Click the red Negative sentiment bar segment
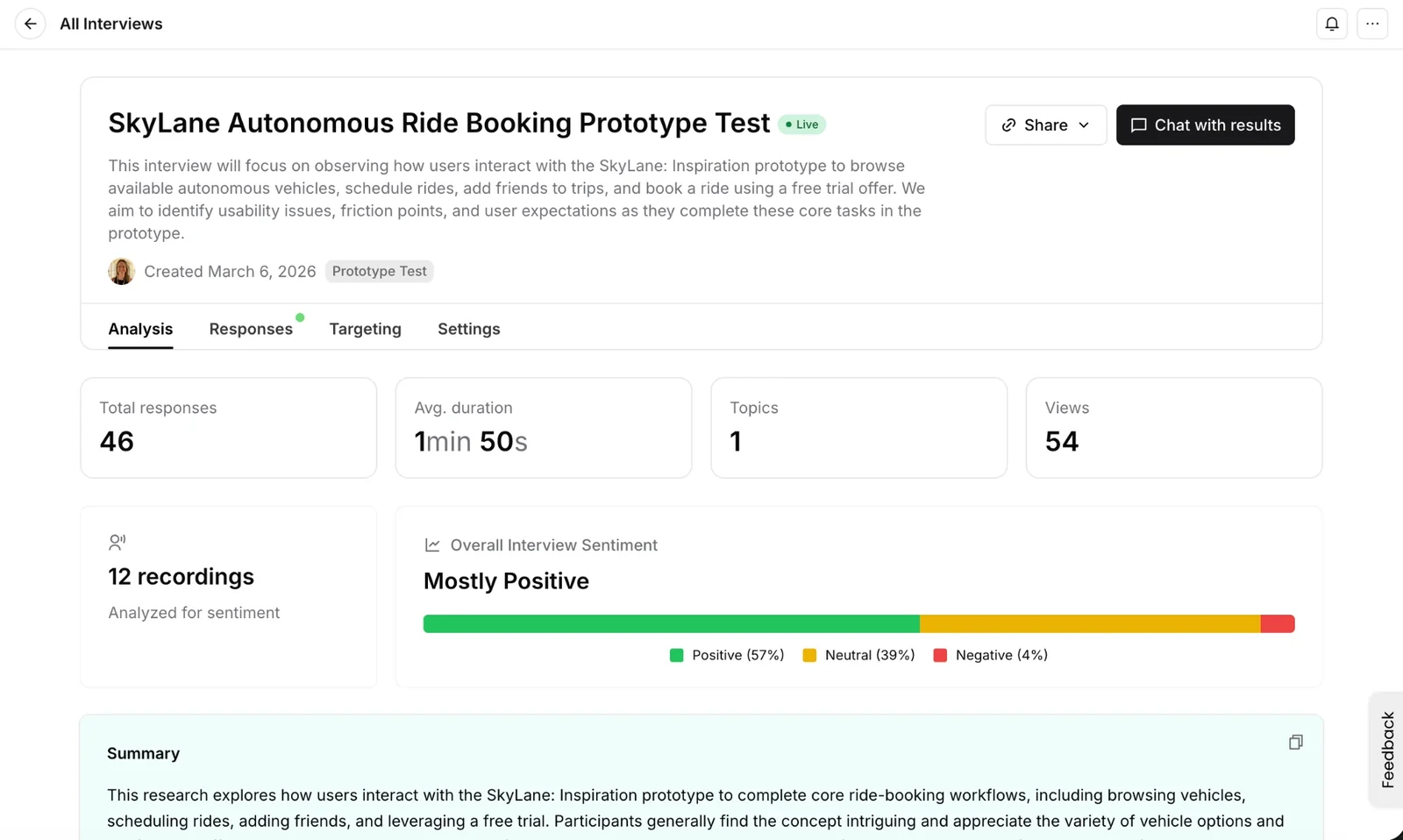 (1278, 623)
